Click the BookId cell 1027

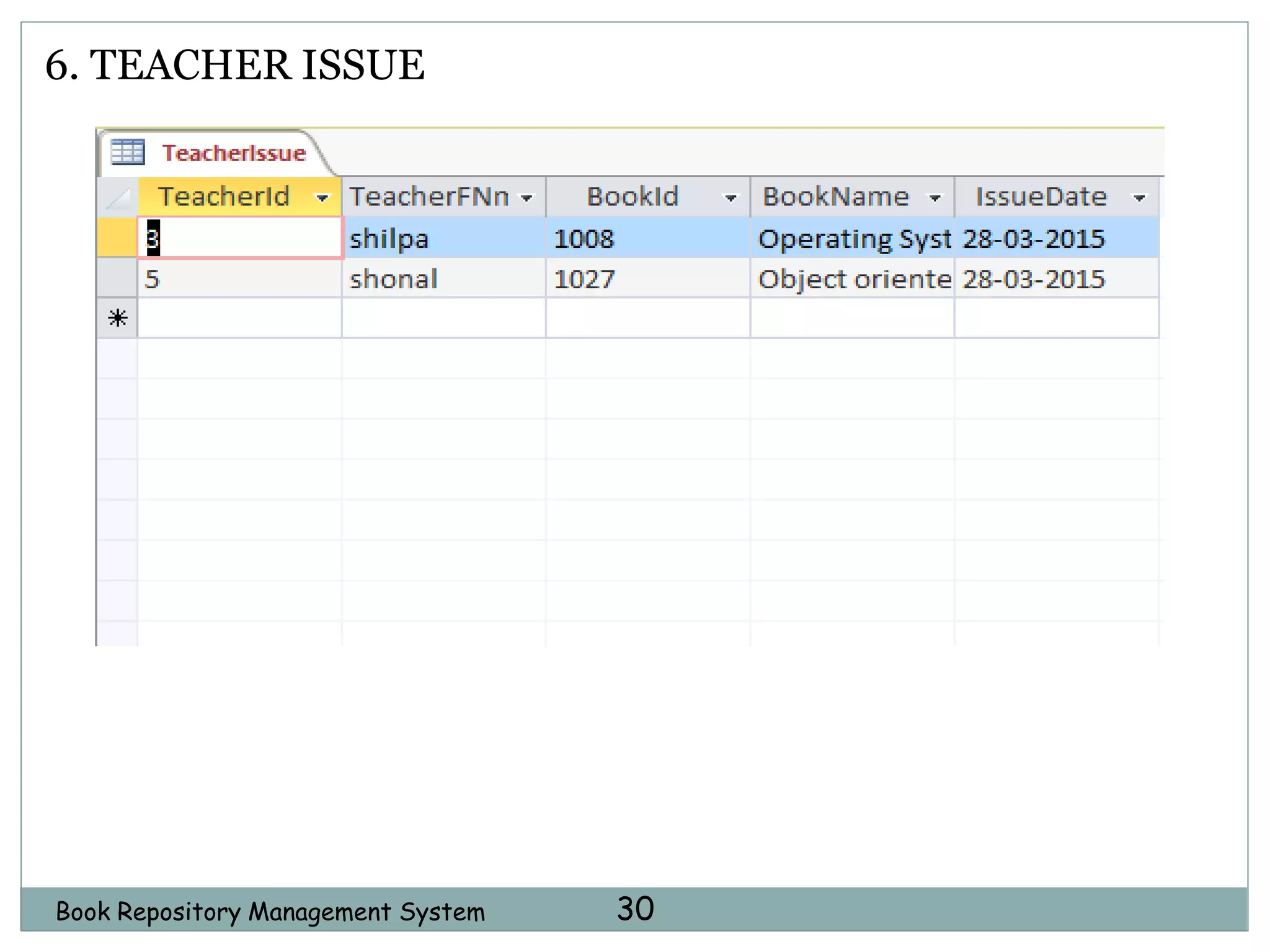[x=648, y=278]
